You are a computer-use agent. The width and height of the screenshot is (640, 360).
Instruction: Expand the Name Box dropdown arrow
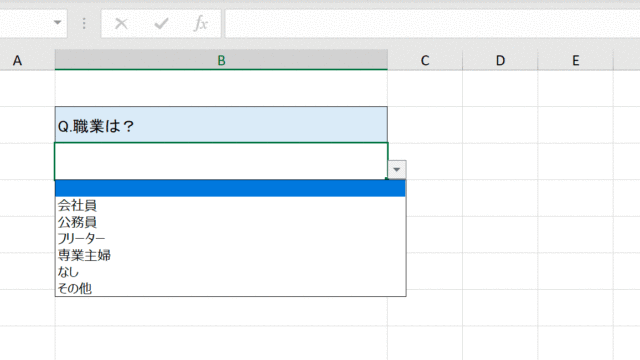58,22
